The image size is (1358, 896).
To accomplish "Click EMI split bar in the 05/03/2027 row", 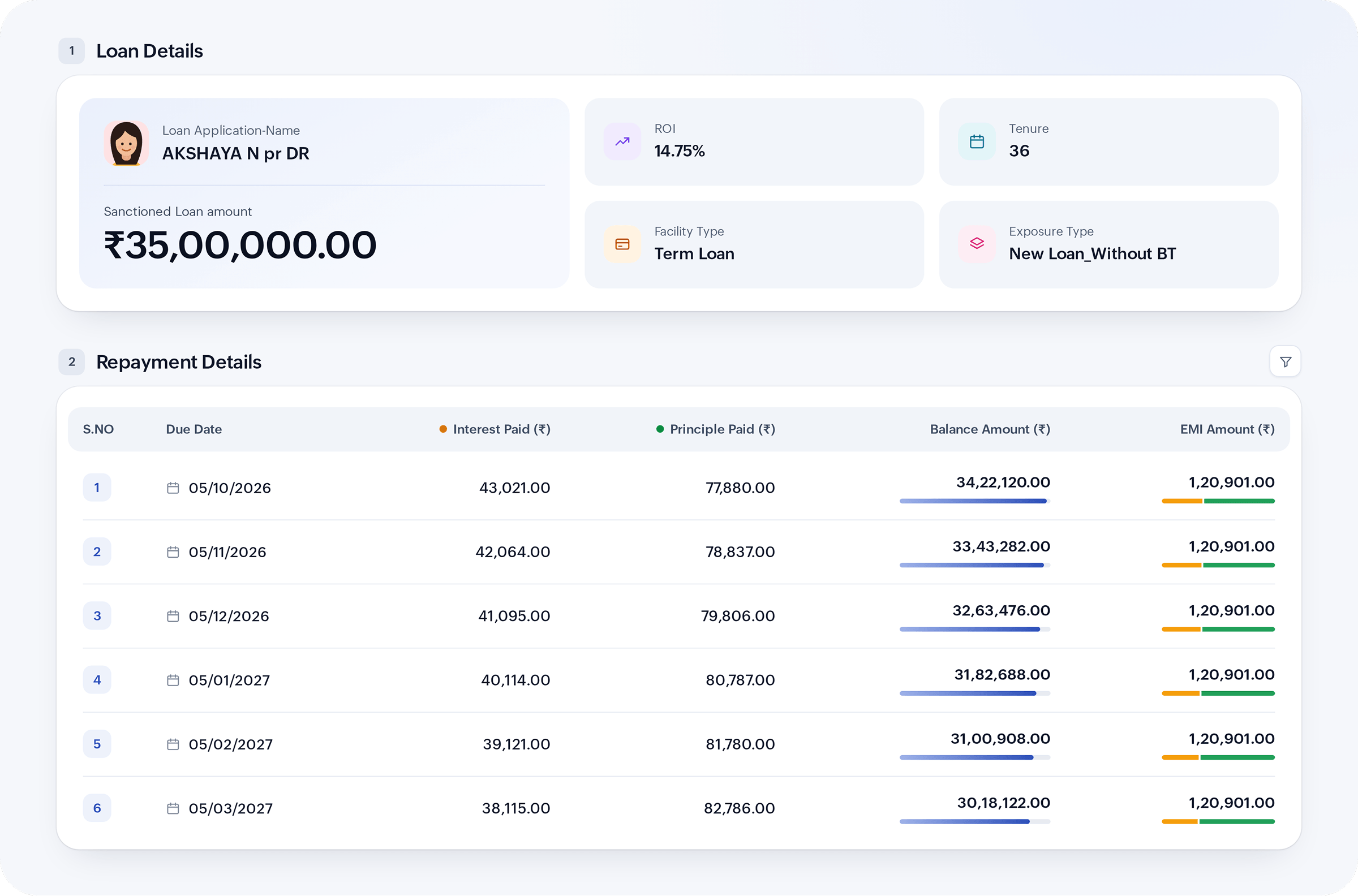I will [1218, 822].
